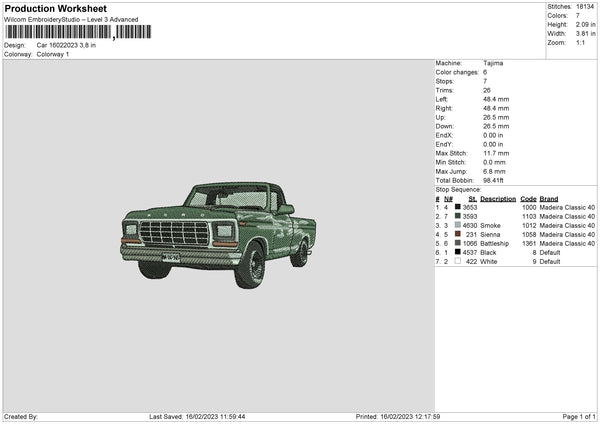Click the Width value 3.81 in

click(x=586, y=34)
